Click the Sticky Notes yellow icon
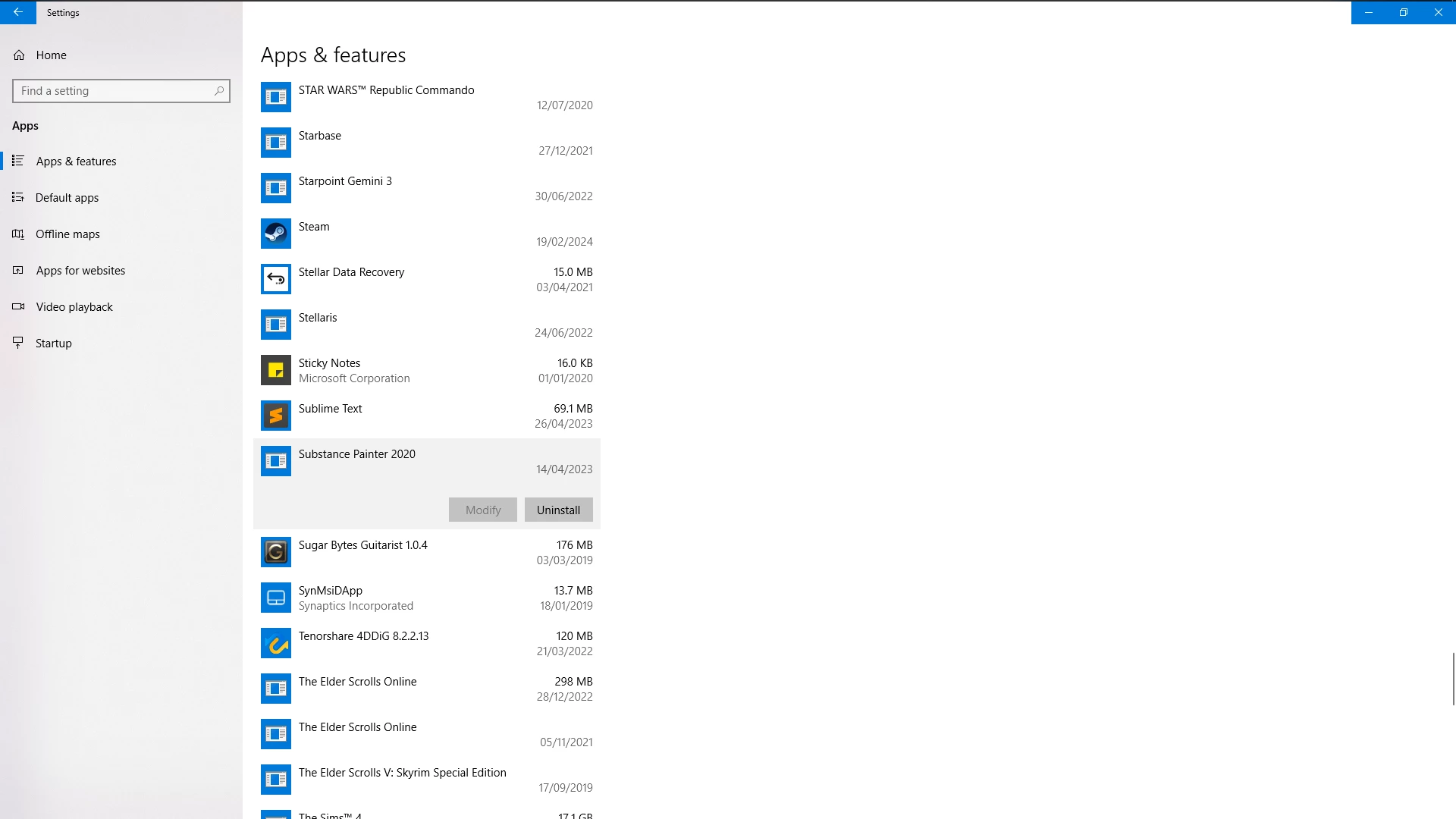Viewport: 1456px width, 819px height. (x=275, y=370)
